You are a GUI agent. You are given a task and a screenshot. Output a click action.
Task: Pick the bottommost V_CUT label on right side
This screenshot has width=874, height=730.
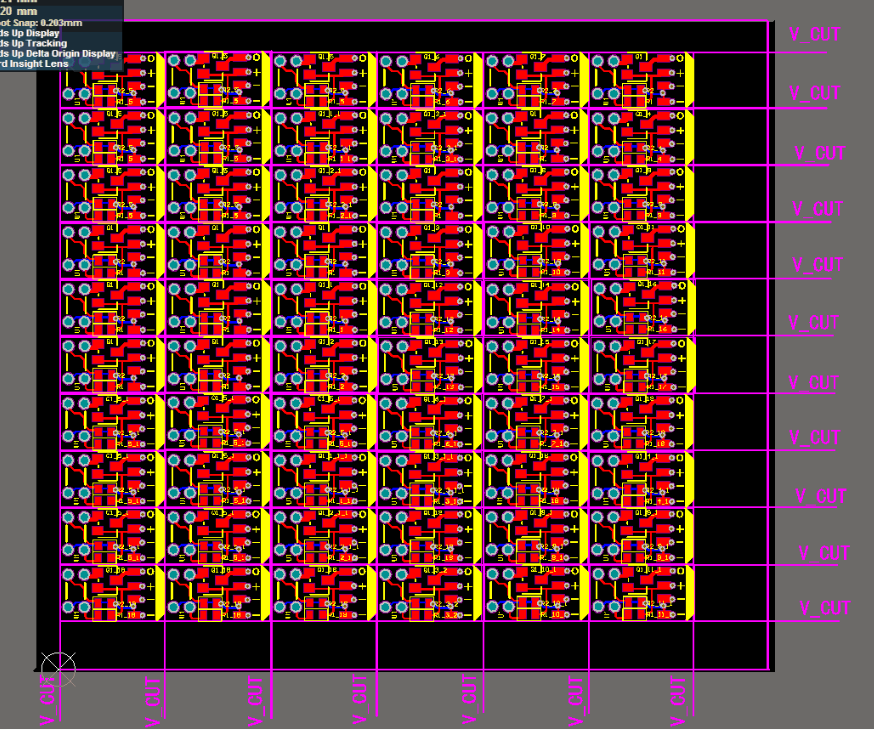click(825, 608)
